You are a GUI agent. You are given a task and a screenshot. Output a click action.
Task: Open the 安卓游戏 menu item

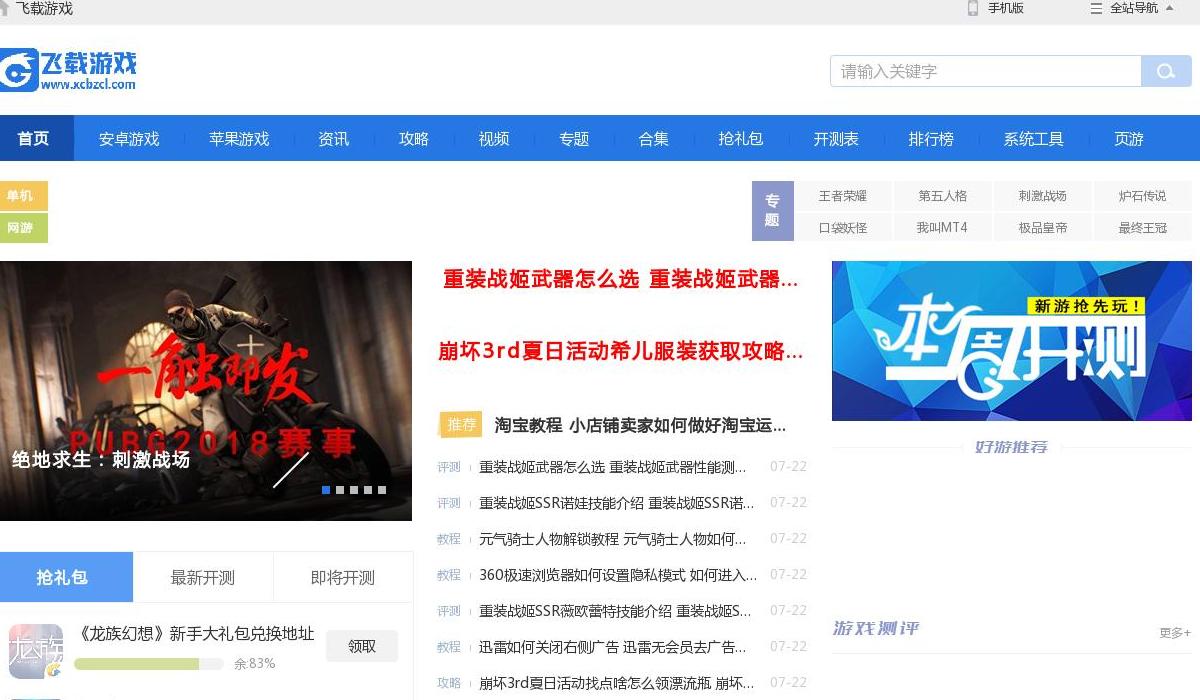(129, 139)
